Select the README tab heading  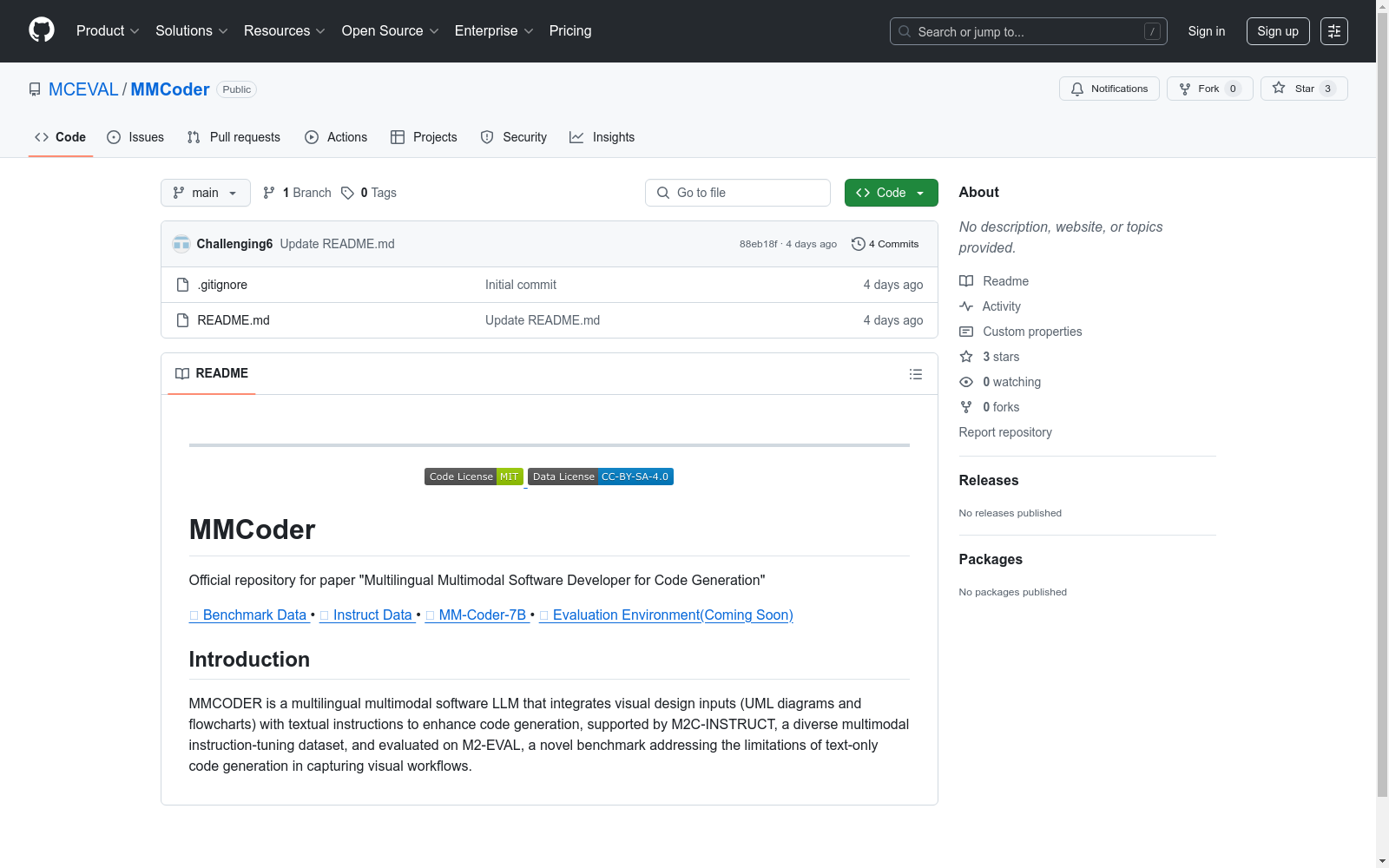pyautogui.click(x=212, y=373)
